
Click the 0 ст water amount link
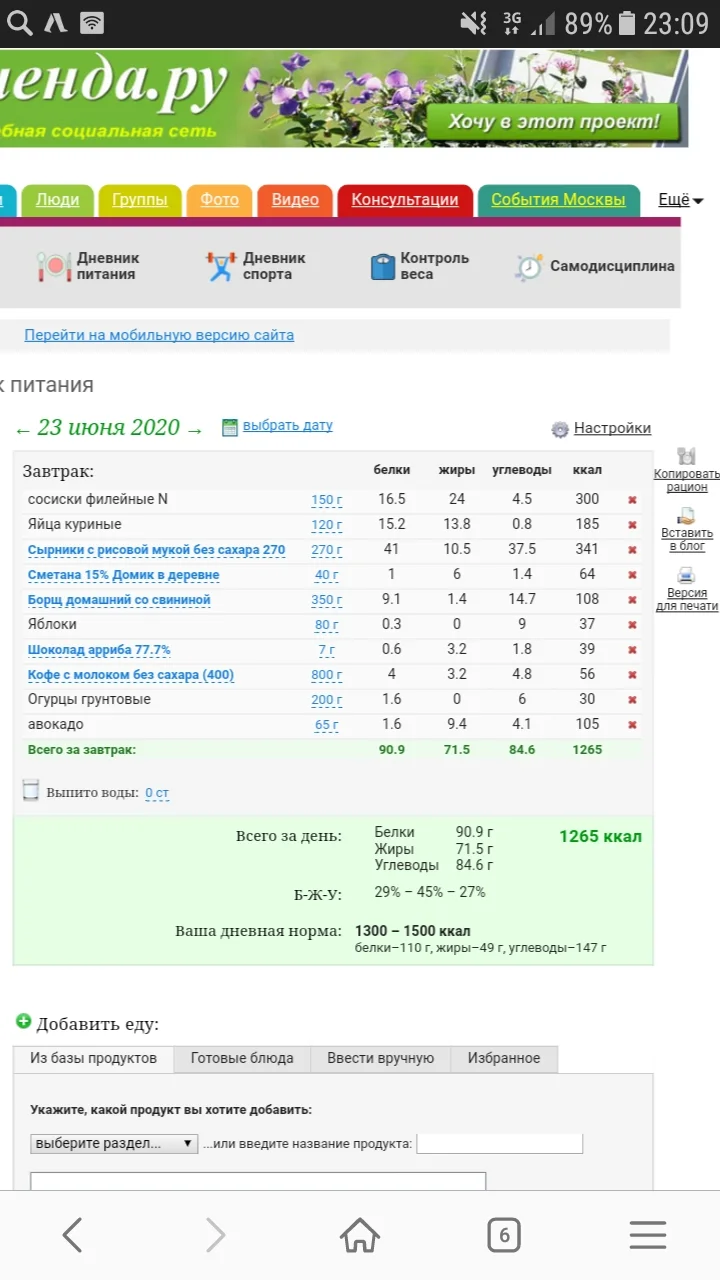(x=157, y=793)
